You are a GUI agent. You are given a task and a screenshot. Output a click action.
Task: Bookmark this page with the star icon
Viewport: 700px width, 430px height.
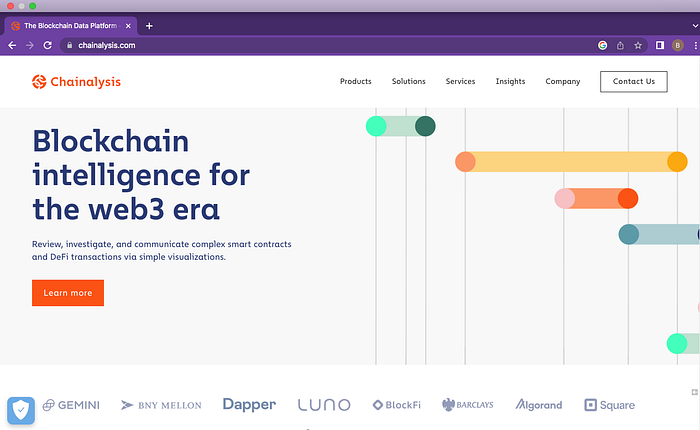coord(638,45)
